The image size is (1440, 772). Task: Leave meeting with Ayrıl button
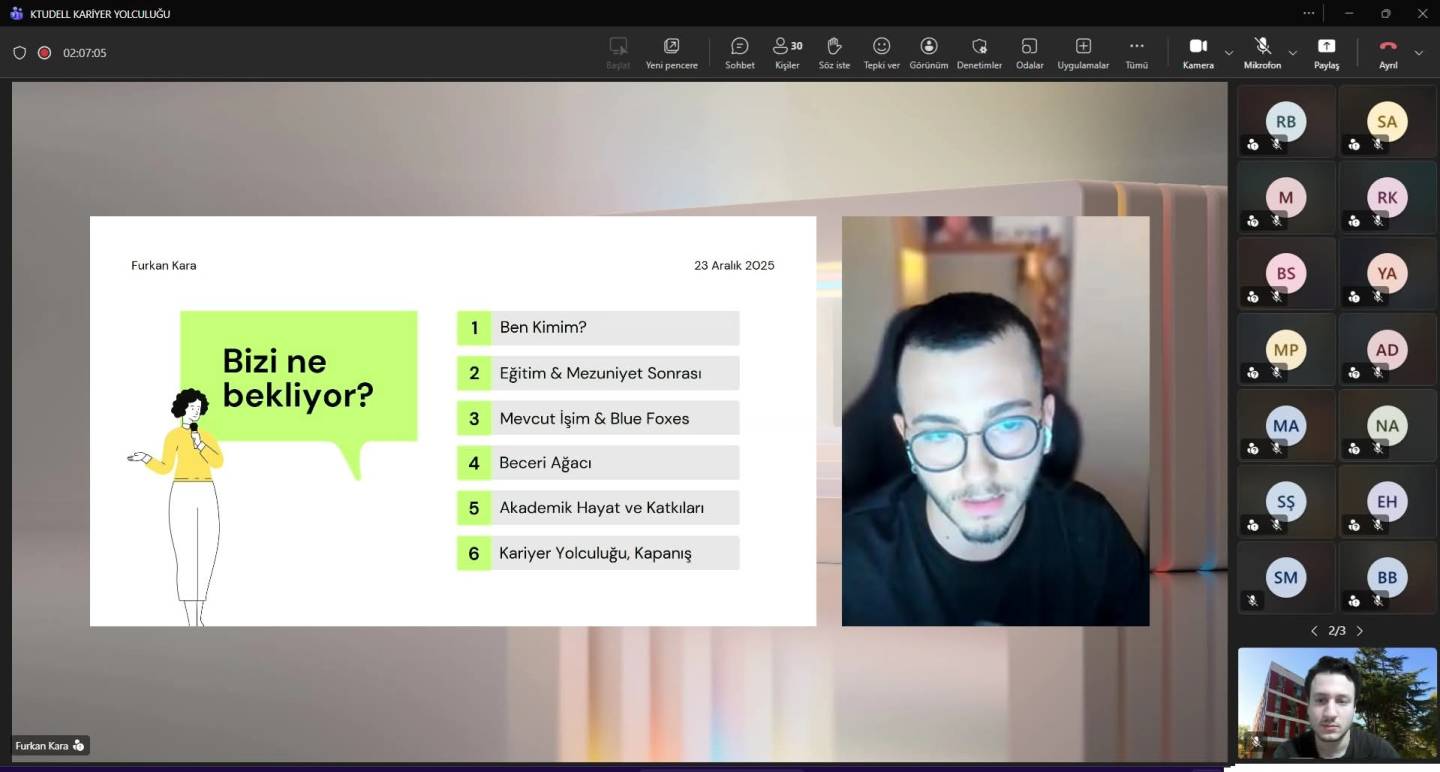[1388, 53]
